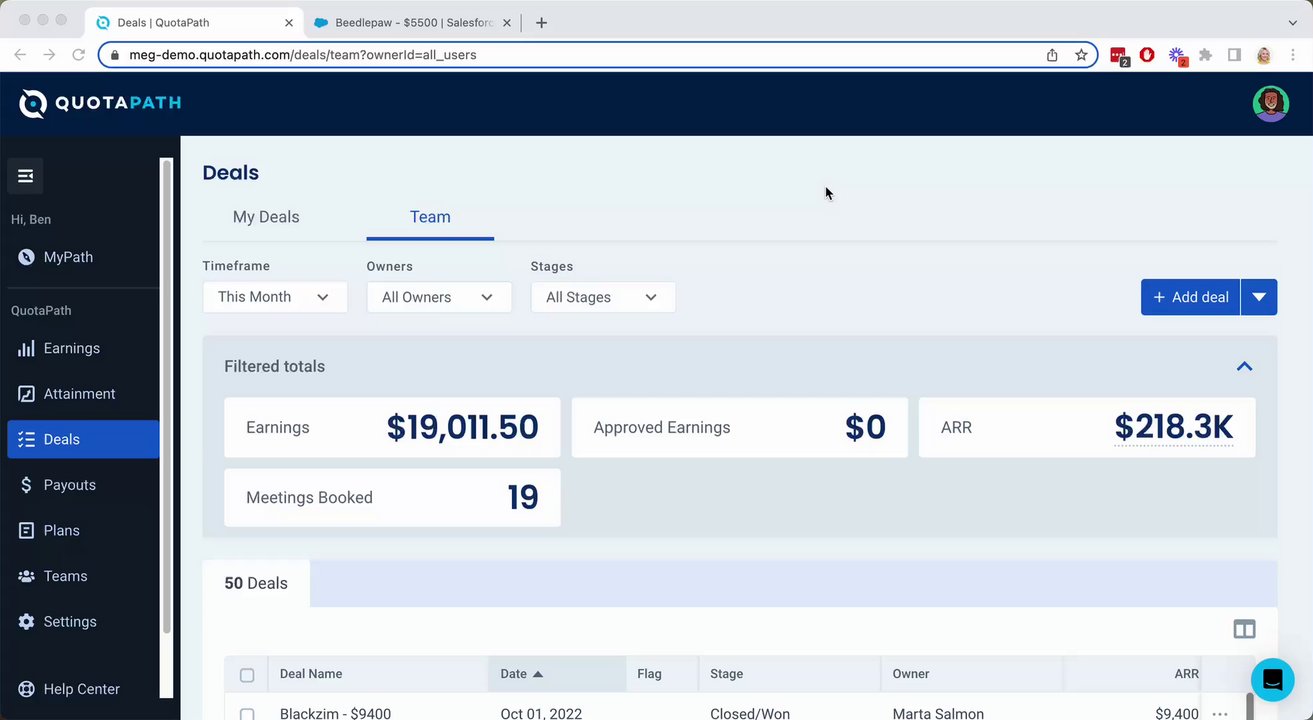This screenshot has height=720, width=1313.
Task: Click Closed/Won stage cell
Action: coord(750,714)
